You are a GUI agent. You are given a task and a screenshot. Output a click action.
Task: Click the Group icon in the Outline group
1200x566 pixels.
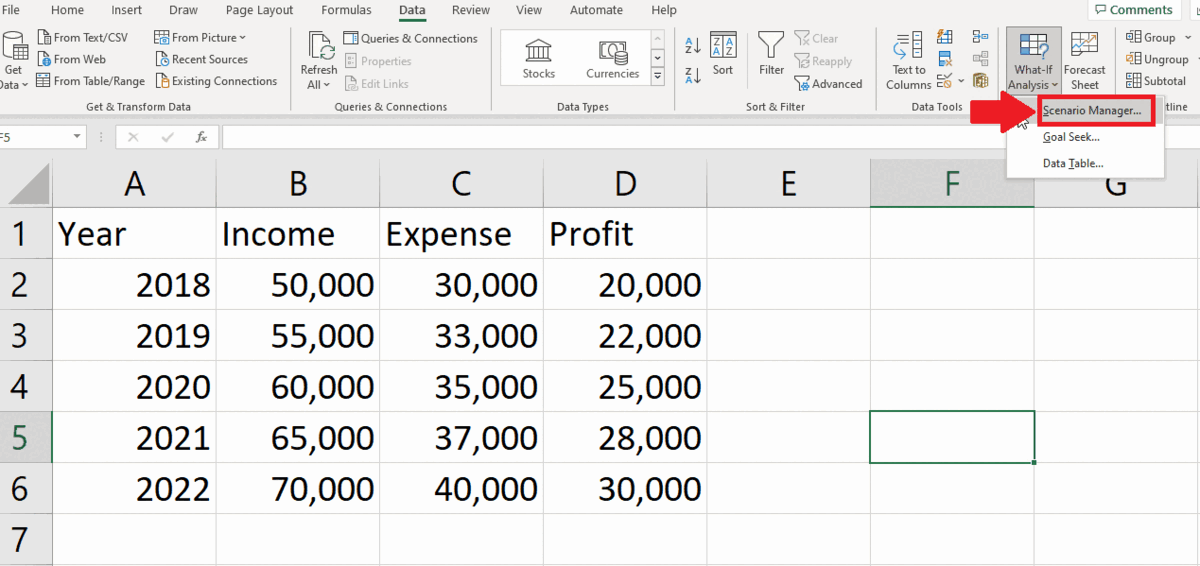[1134, 37]
